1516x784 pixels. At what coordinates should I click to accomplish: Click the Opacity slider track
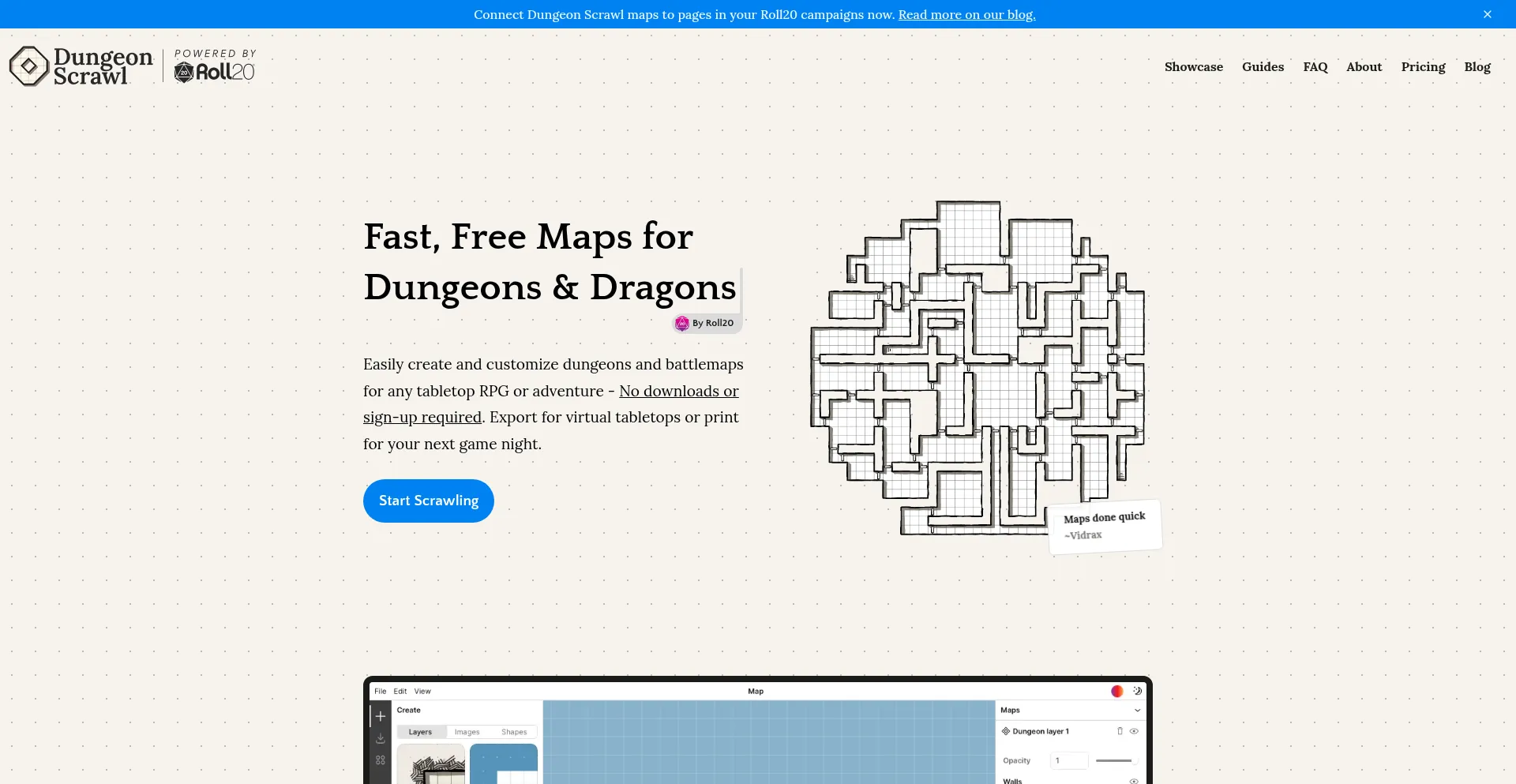point(1115,760)
